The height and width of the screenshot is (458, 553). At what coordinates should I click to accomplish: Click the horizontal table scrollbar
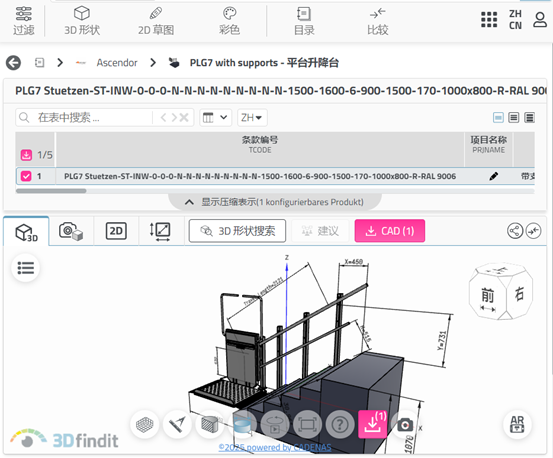pyautogui.click(x=51, y=191)
